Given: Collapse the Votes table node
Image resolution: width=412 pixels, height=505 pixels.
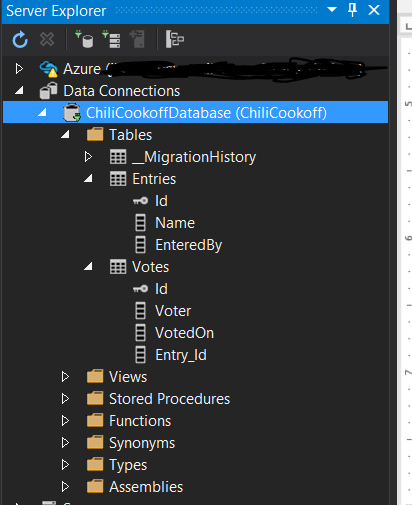Looking at the screenshot, I should [88, 267].
